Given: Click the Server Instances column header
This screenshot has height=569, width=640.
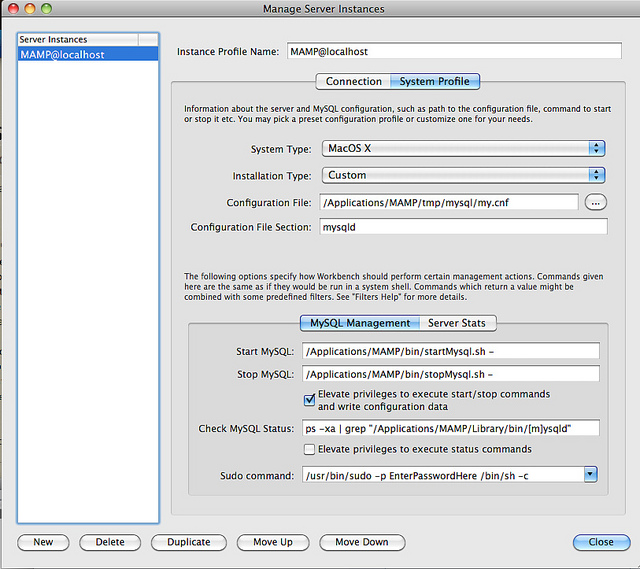Looking at the screenshot, I should coord(78,40).
